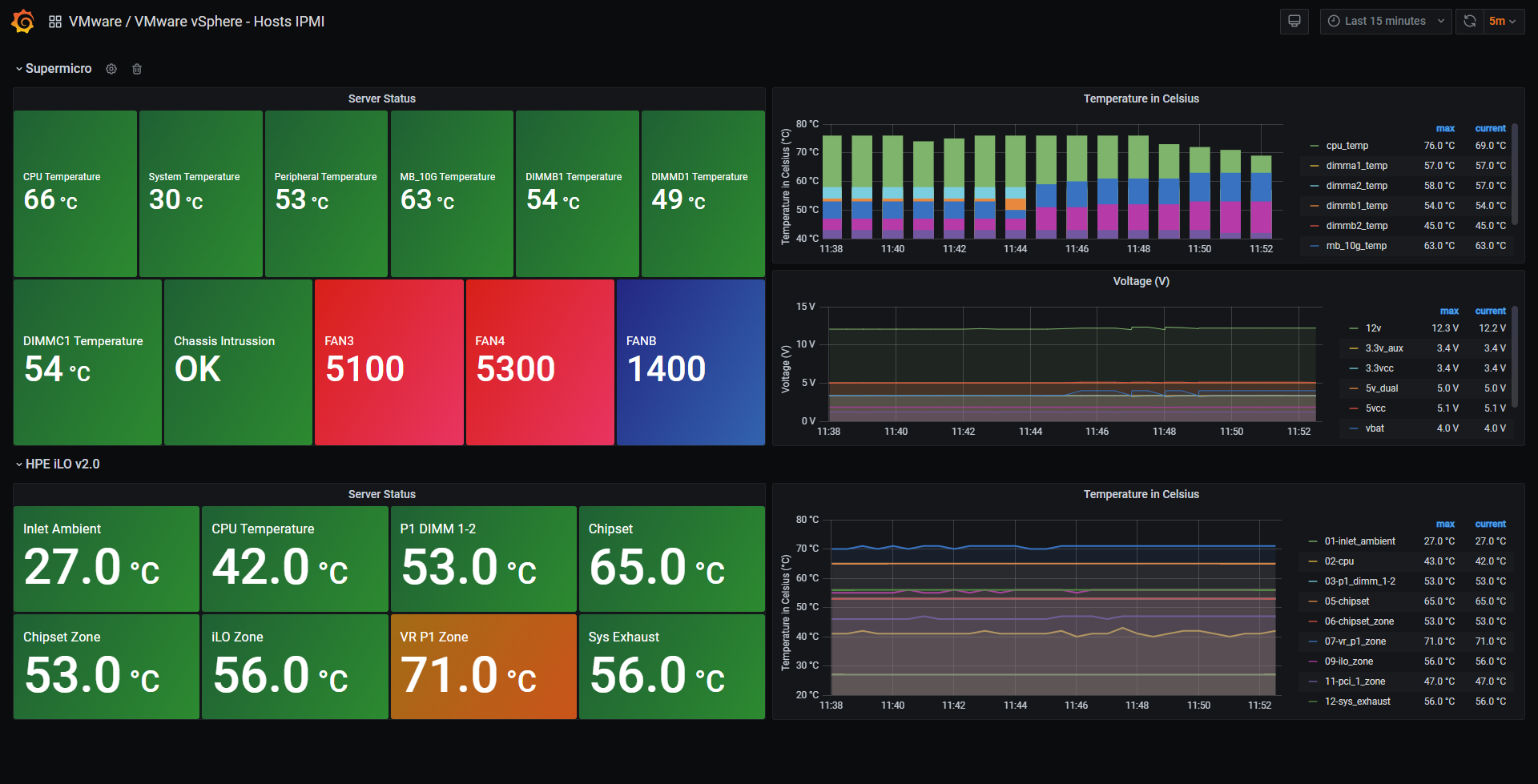Image resolution: width=1538 pixels, height=784 pixels.
Task: Toggle the 12v voltage series
Action: click(1373, 328)
